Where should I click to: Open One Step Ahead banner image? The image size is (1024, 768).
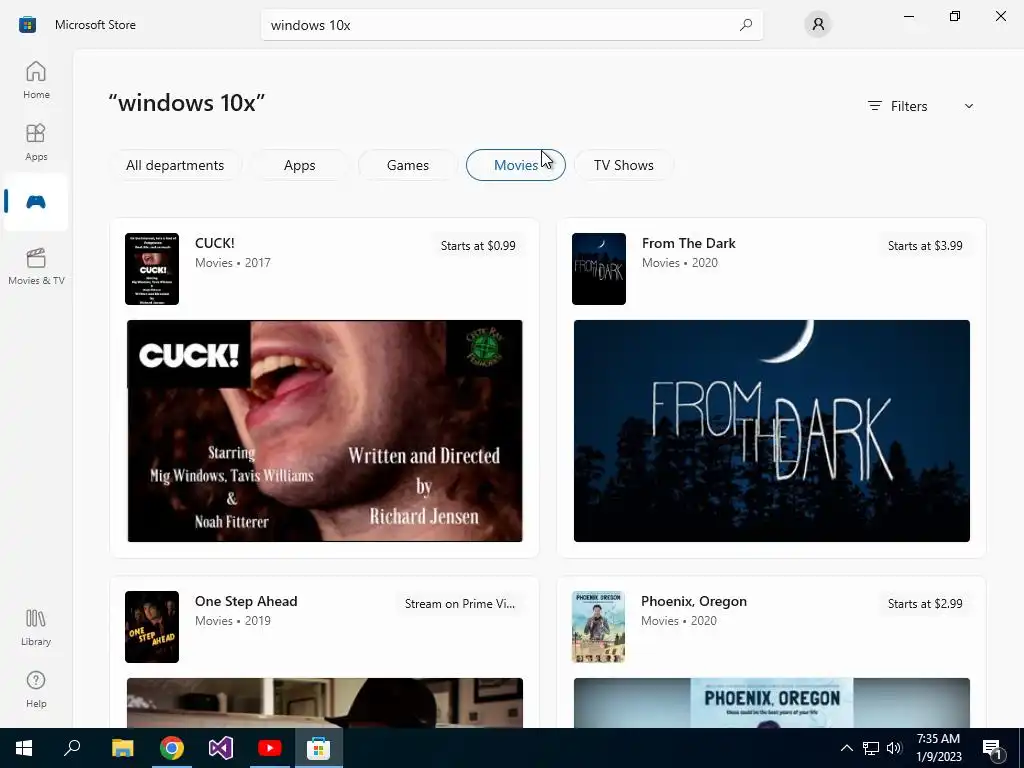[325, 703]
